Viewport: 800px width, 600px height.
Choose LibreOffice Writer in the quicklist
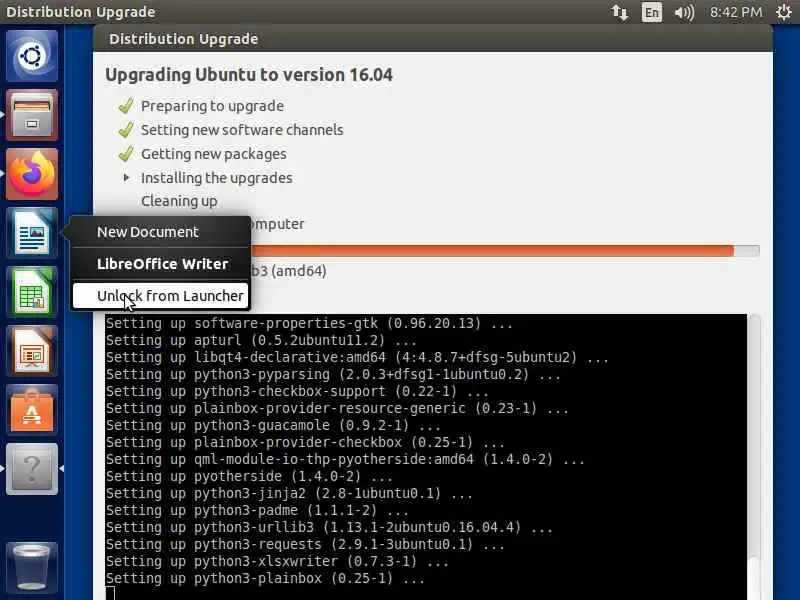tap(162, 264)
